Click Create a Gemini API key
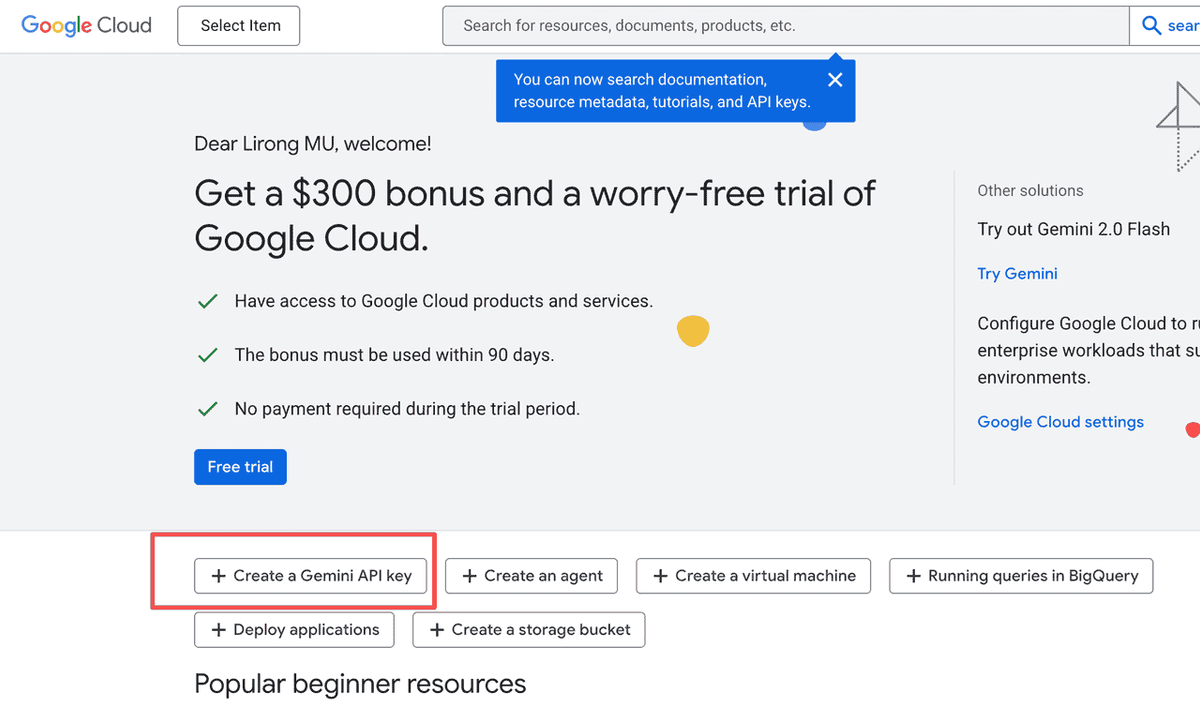The width and height of the screenshot is (1200, 723). click(x=311, y=576)
